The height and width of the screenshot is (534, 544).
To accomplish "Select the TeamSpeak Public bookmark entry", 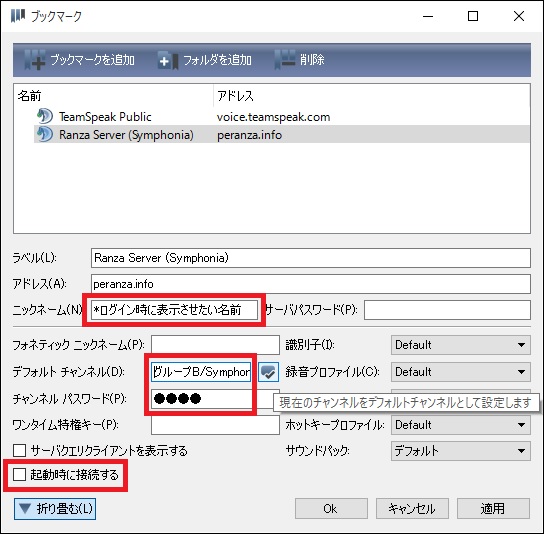I will 282,117.
